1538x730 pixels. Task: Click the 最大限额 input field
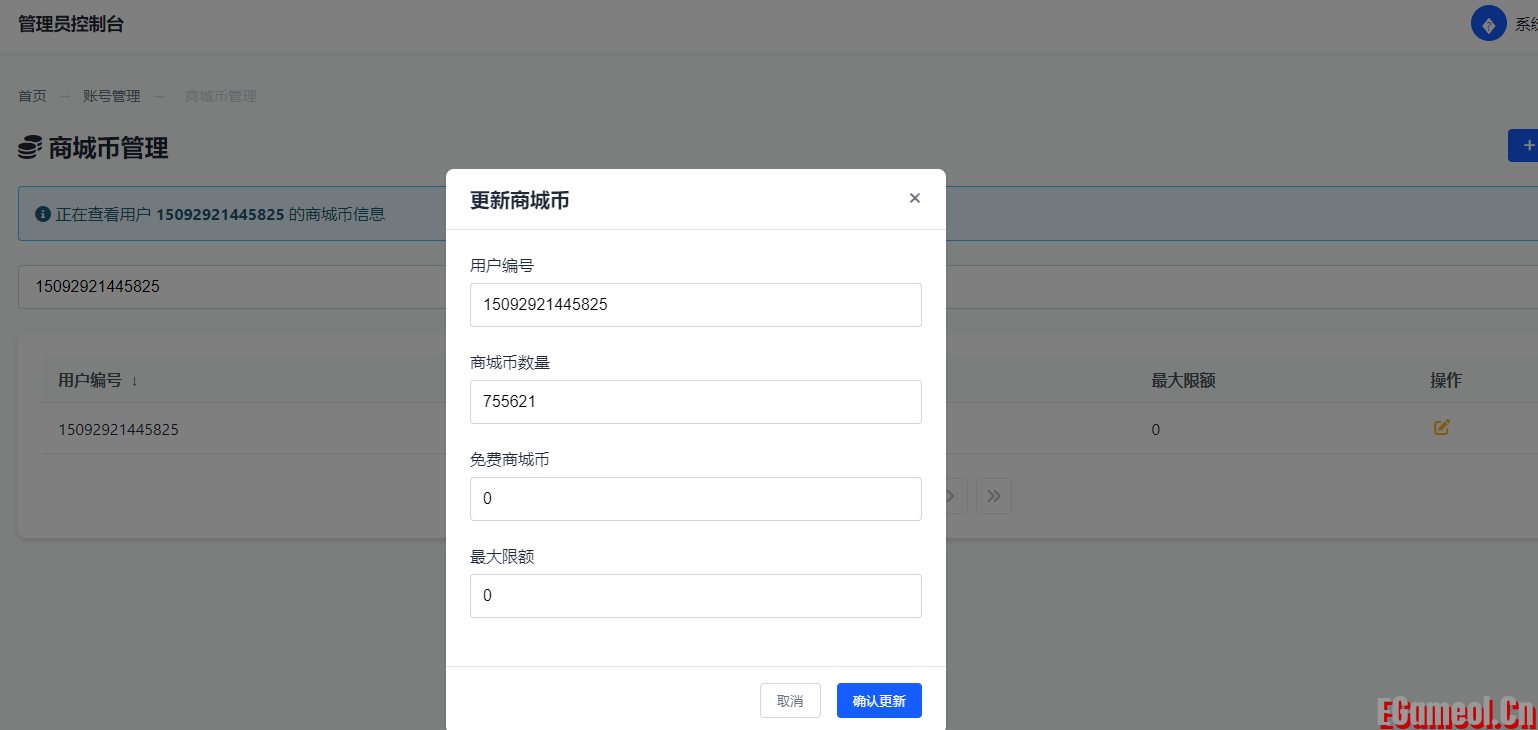click(695, 595)
